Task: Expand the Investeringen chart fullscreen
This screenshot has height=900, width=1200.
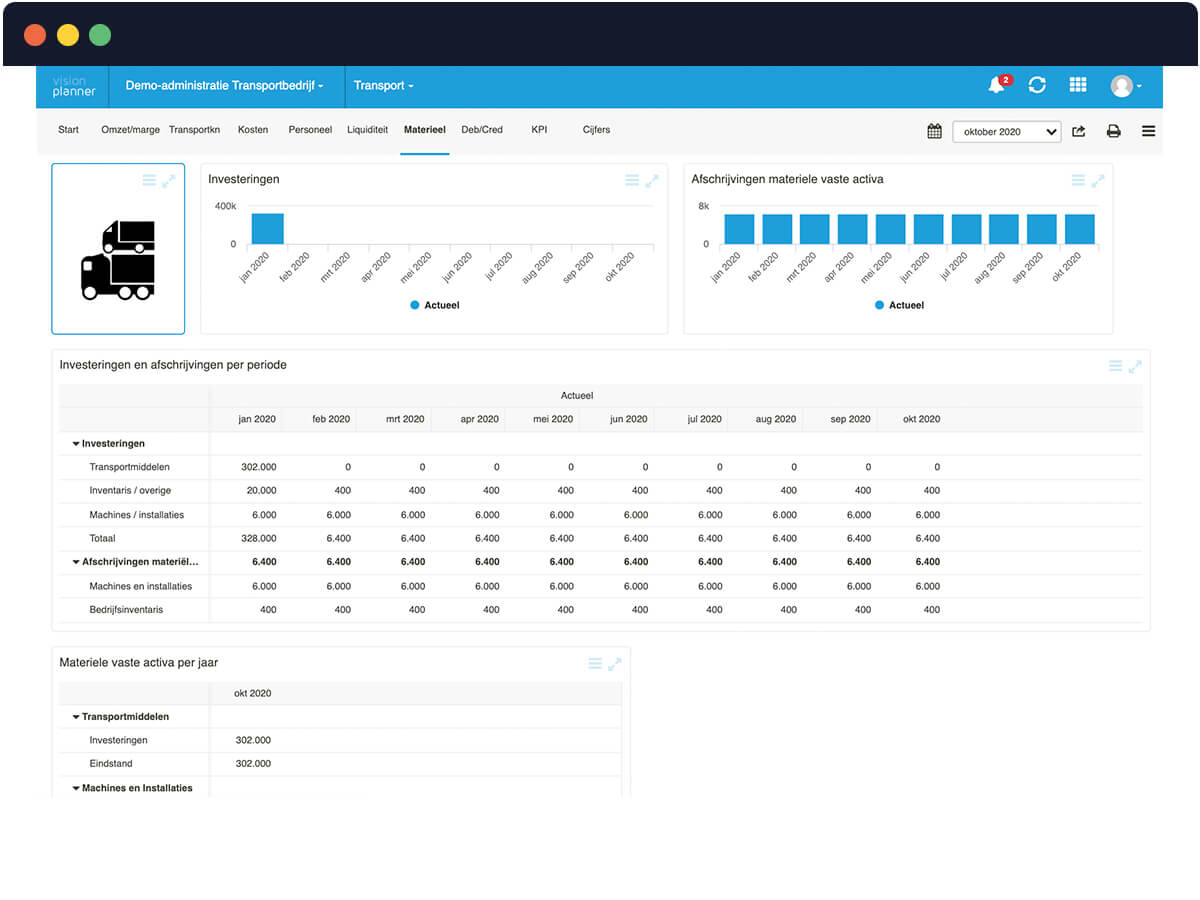Action: pyautogui.click(x=652, y=180)
